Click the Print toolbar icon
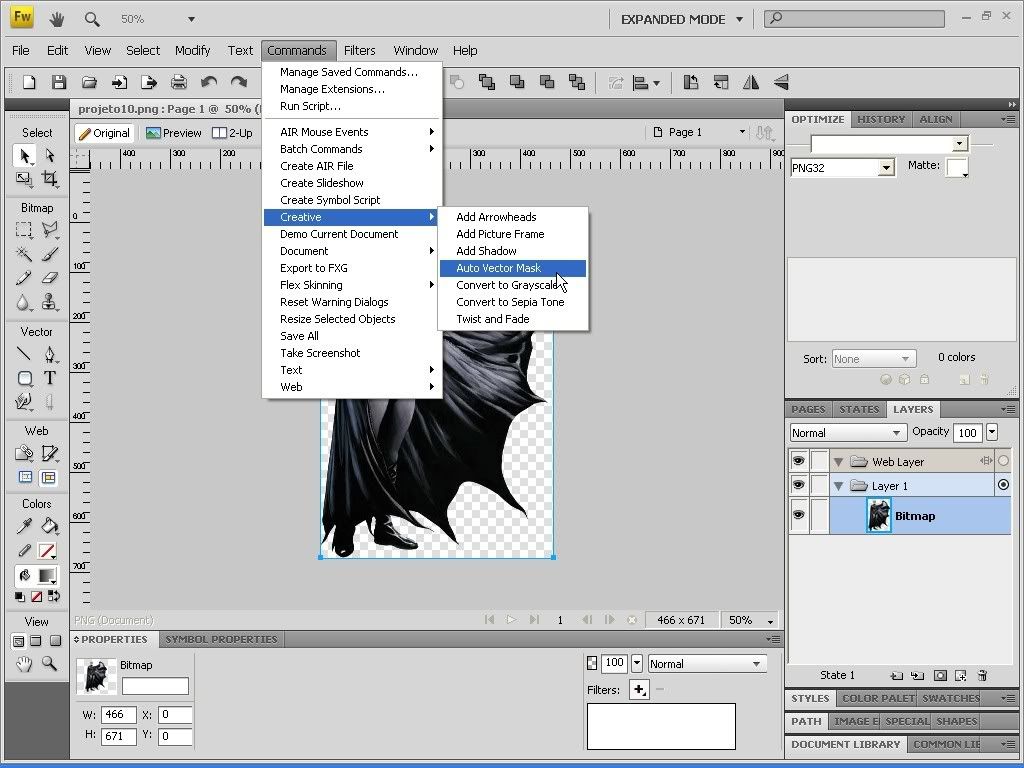Viewport: 1024px width, 768px height. pos(178,82)
